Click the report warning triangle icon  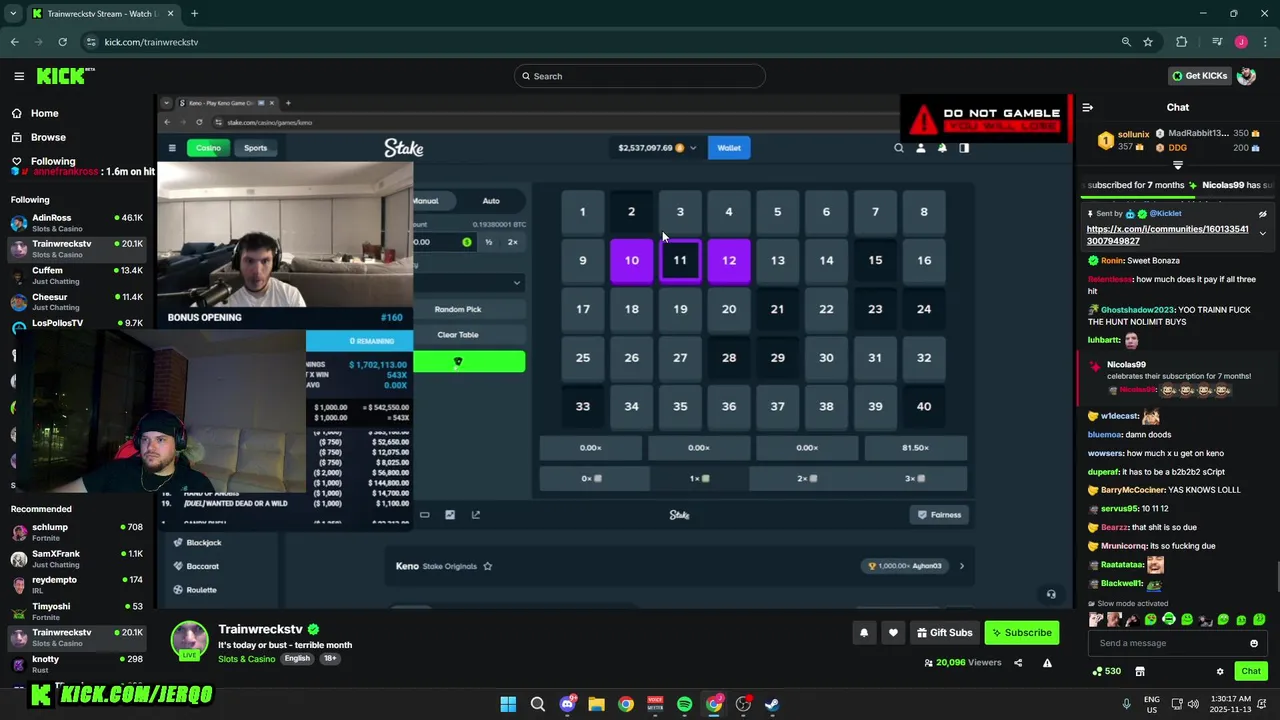point(1047,662)
